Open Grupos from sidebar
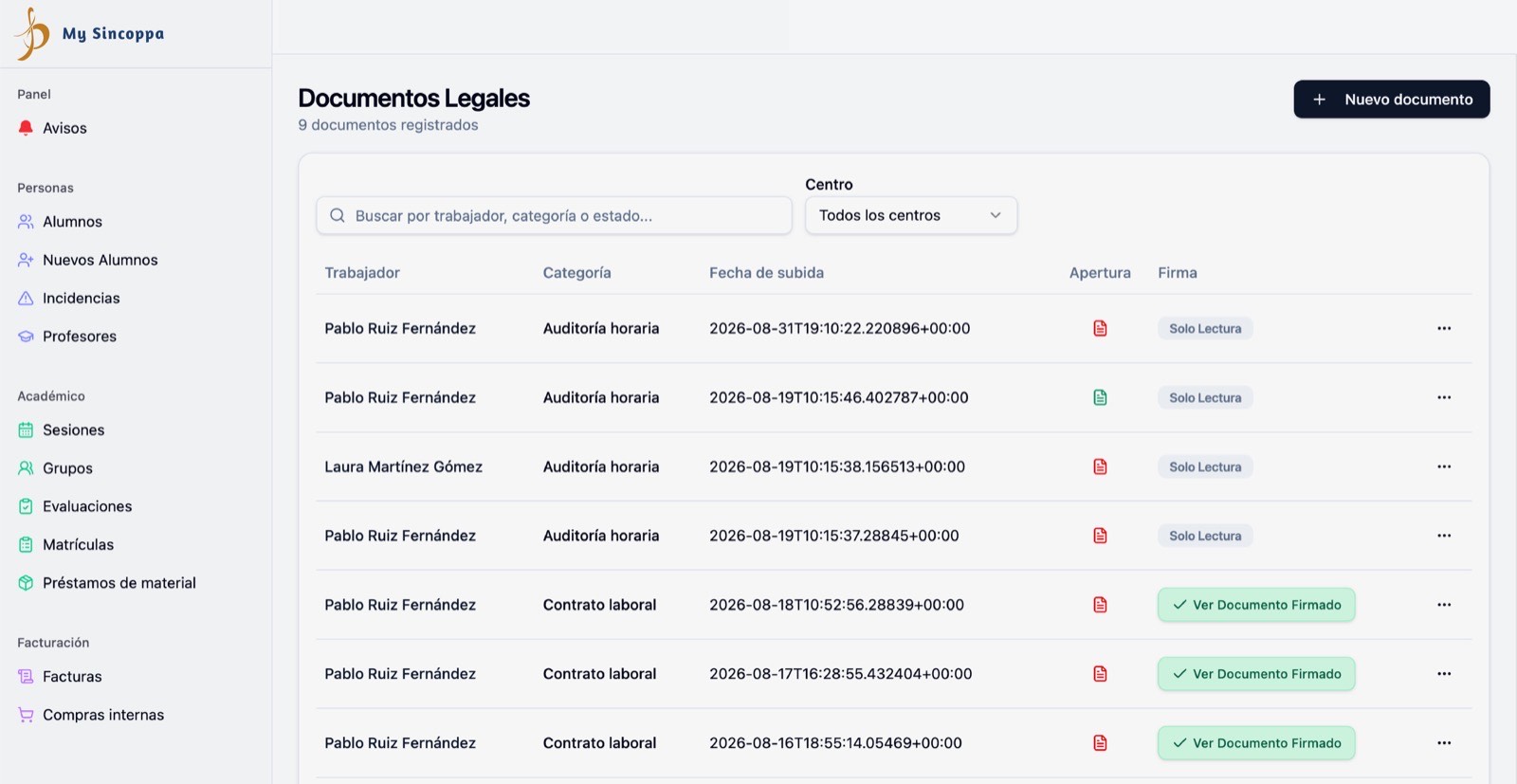This screenshot has height=784, width=1517. (x=67, y=468)
